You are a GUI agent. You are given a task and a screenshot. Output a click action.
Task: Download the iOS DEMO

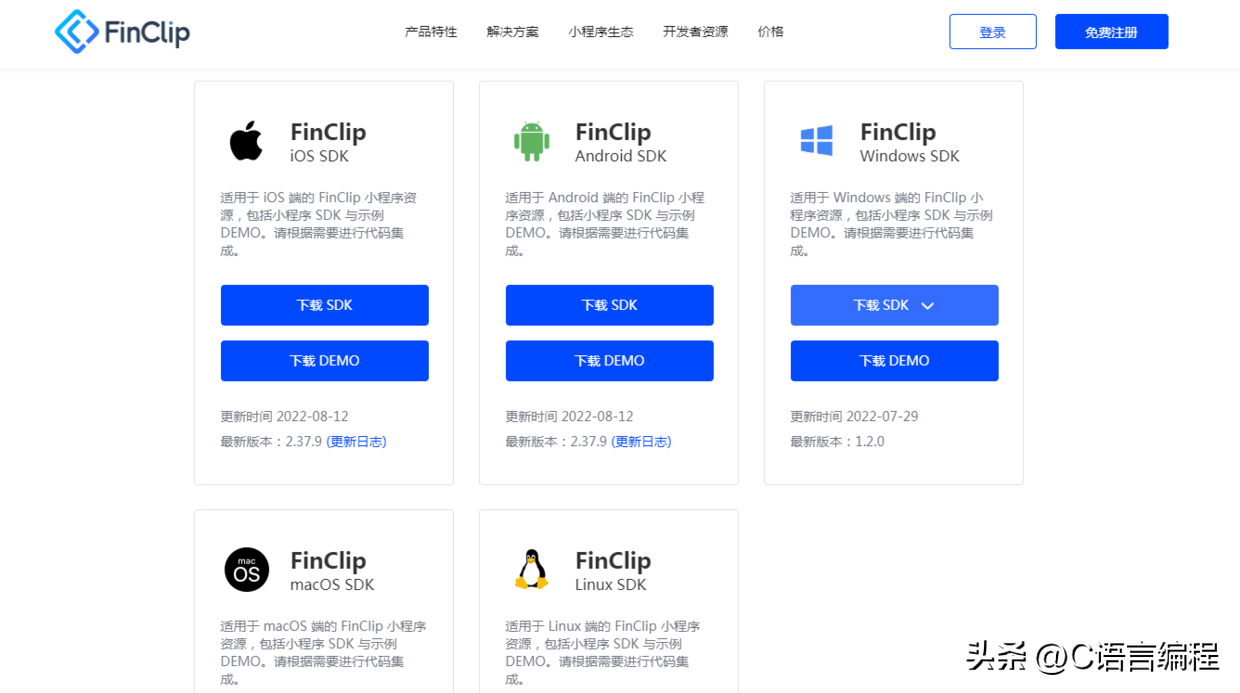pos(325,361)
